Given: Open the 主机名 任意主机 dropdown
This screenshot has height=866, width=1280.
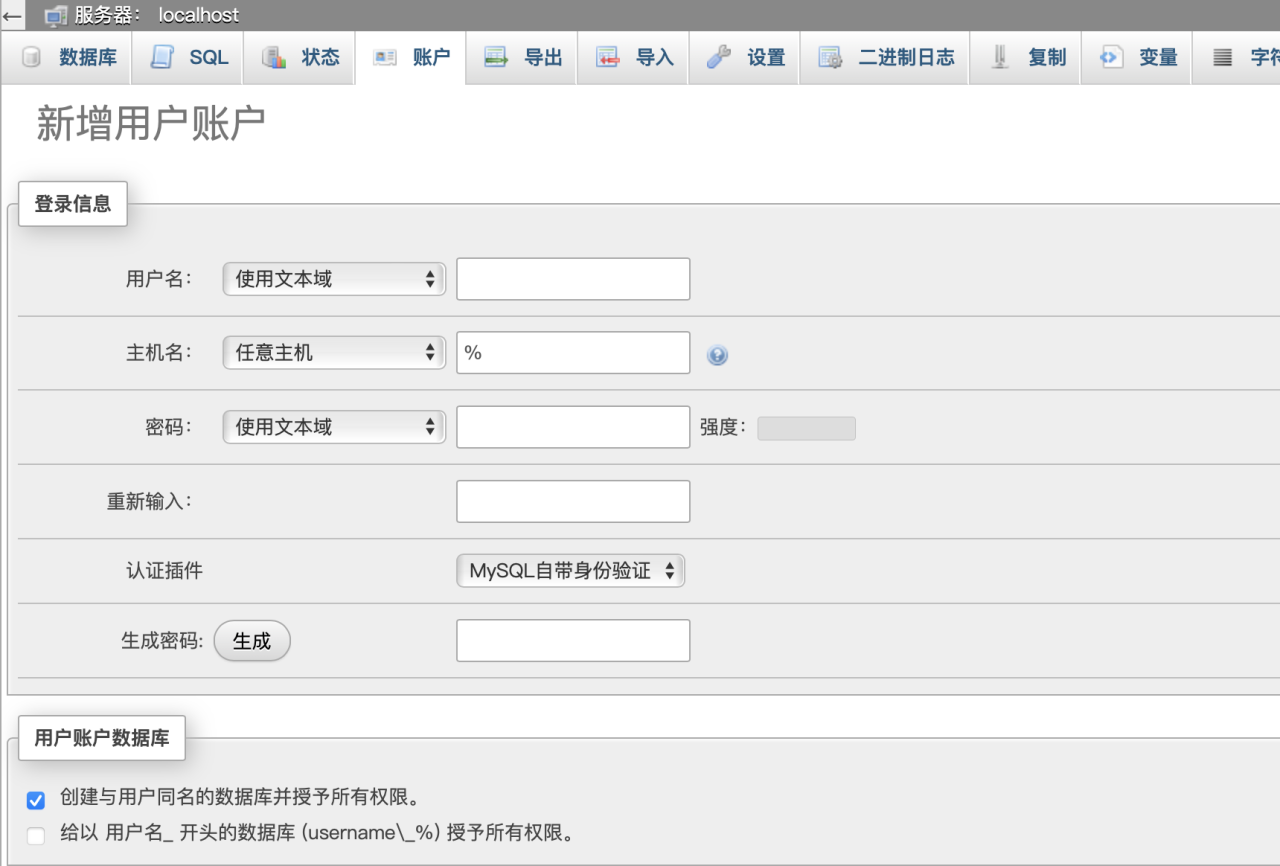Looking at the screenshot, I should pyautogui.click(x=333, y=352).
